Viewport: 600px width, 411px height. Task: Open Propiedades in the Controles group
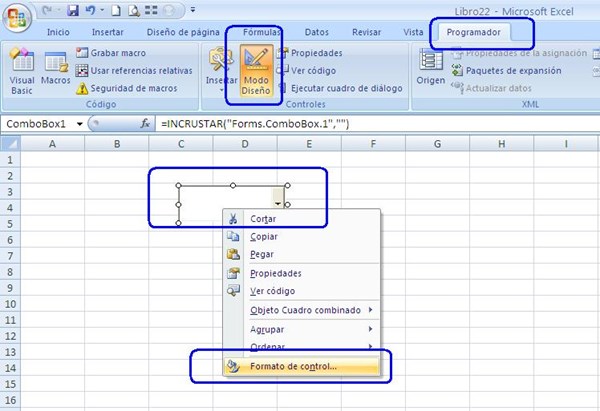310,53
